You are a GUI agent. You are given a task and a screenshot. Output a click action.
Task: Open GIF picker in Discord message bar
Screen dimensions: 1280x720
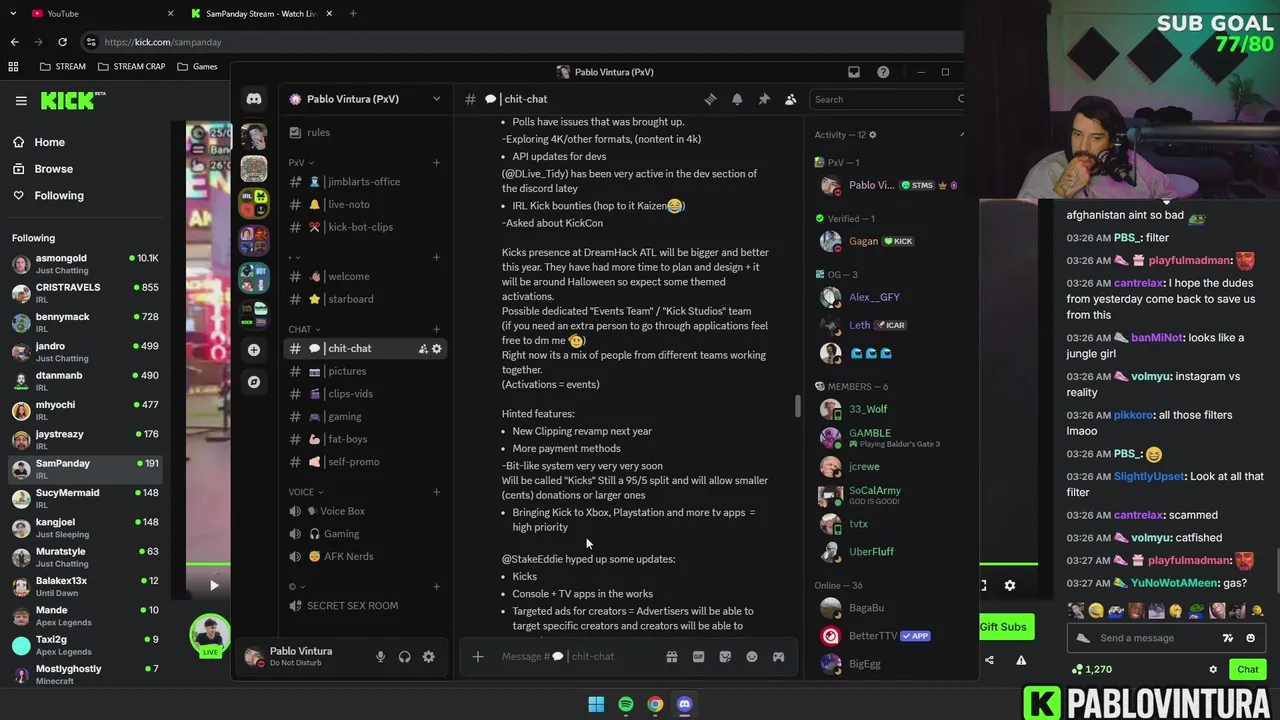click(x=698, y=657)
